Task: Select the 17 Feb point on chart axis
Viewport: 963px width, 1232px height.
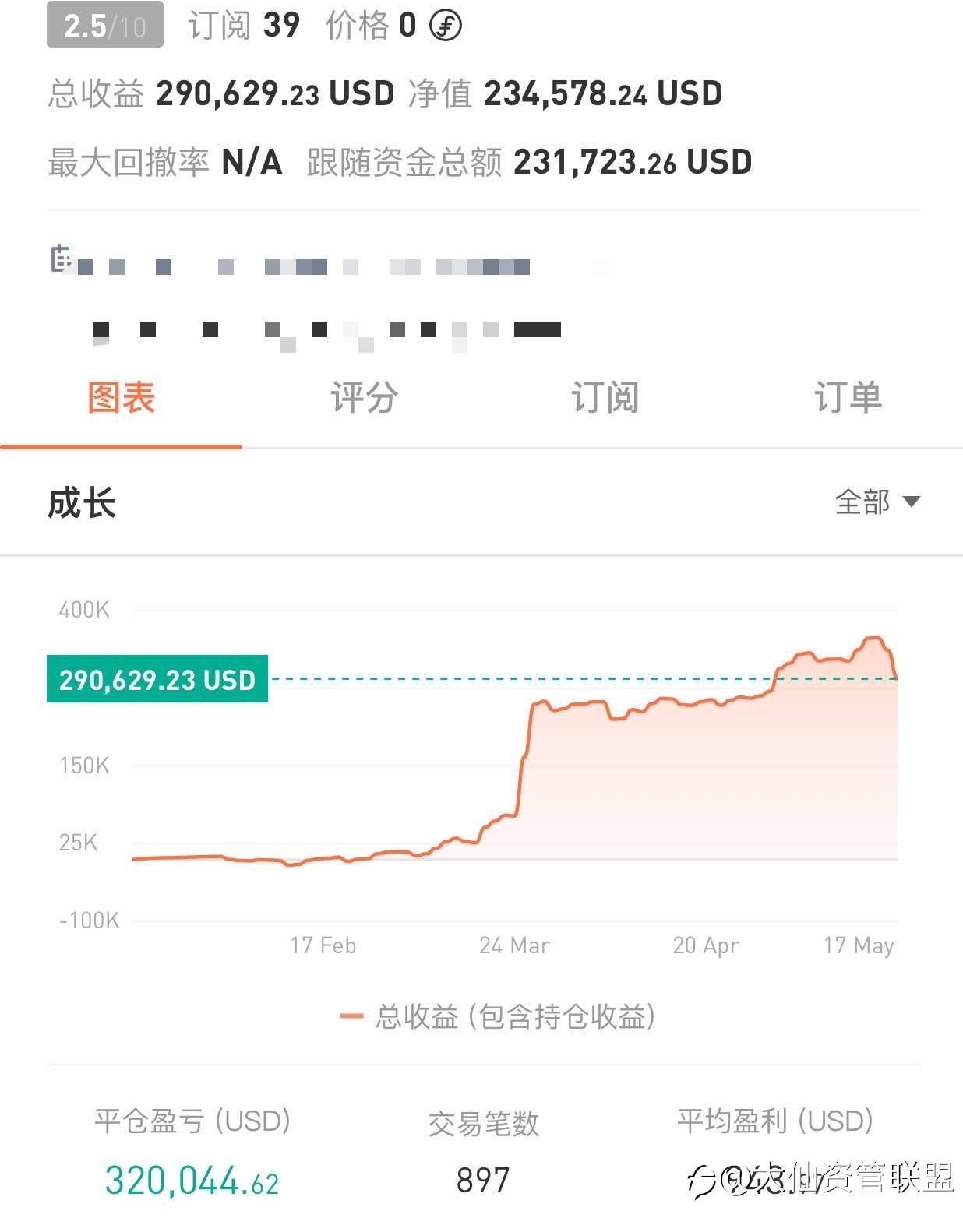Action: tap(323, 945)
